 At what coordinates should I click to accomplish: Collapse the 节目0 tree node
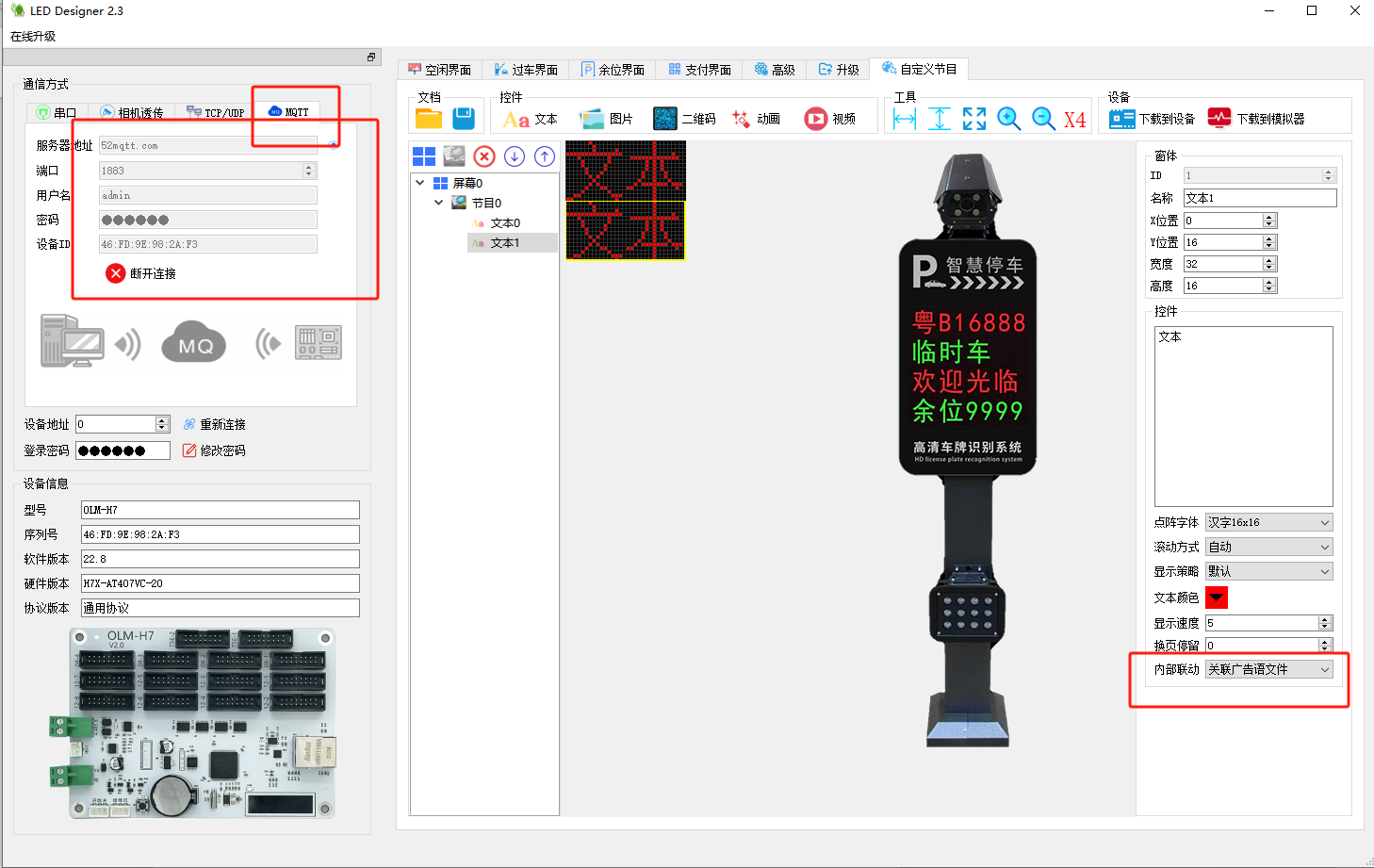(x=439, y=203)
